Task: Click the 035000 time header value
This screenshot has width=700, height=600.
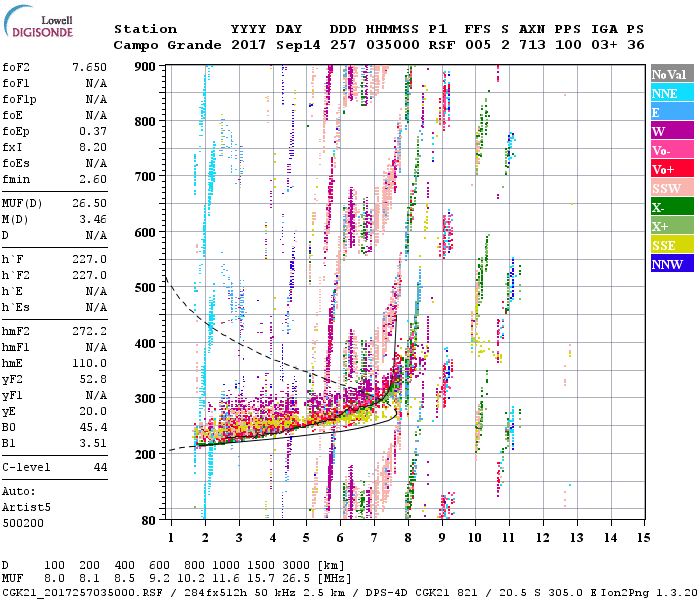Action: click(393, 45)
